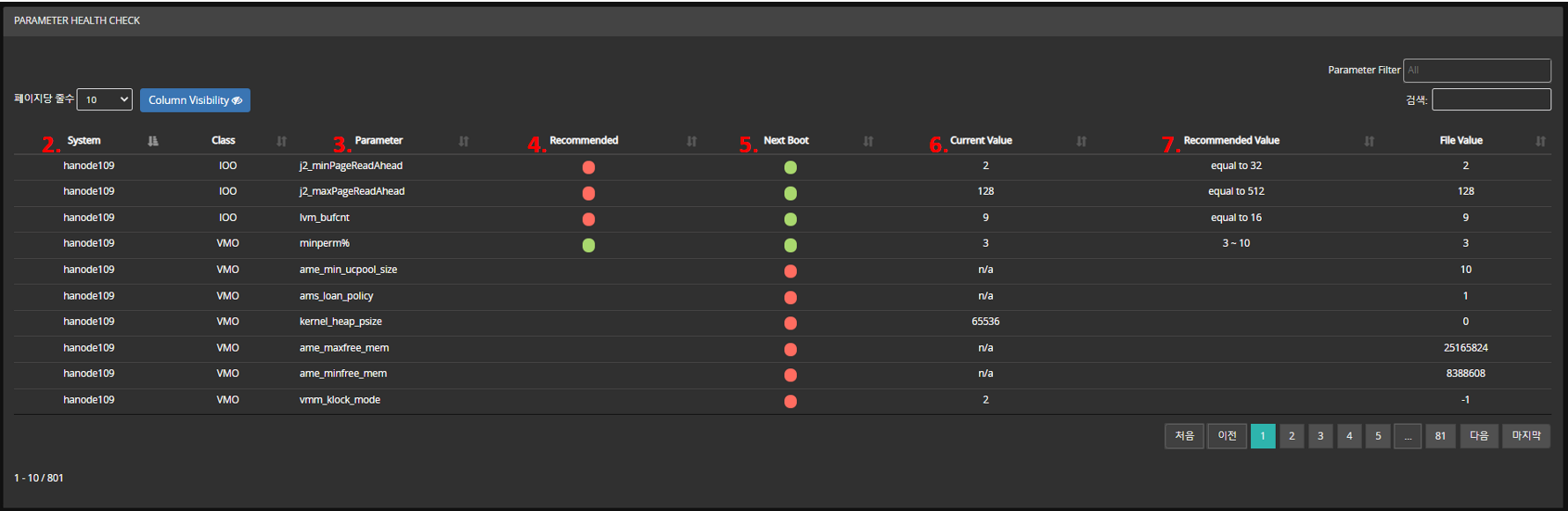This screenshot has height=511, width=1568.
Task: Select page 4 in pagination
Action: [1349, 436]
